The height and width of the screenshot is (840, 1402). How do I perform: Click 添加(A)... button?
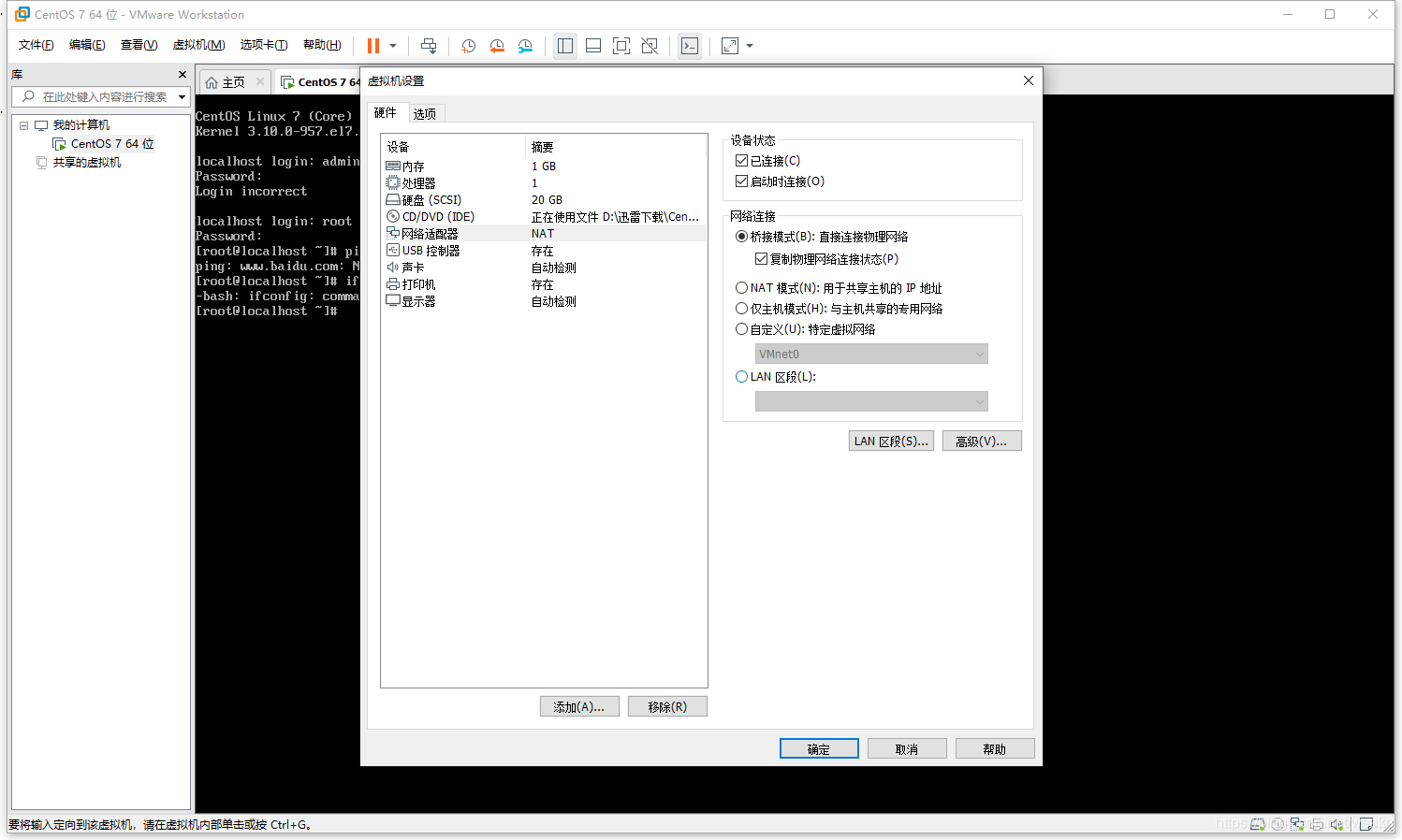pos(579,707)
